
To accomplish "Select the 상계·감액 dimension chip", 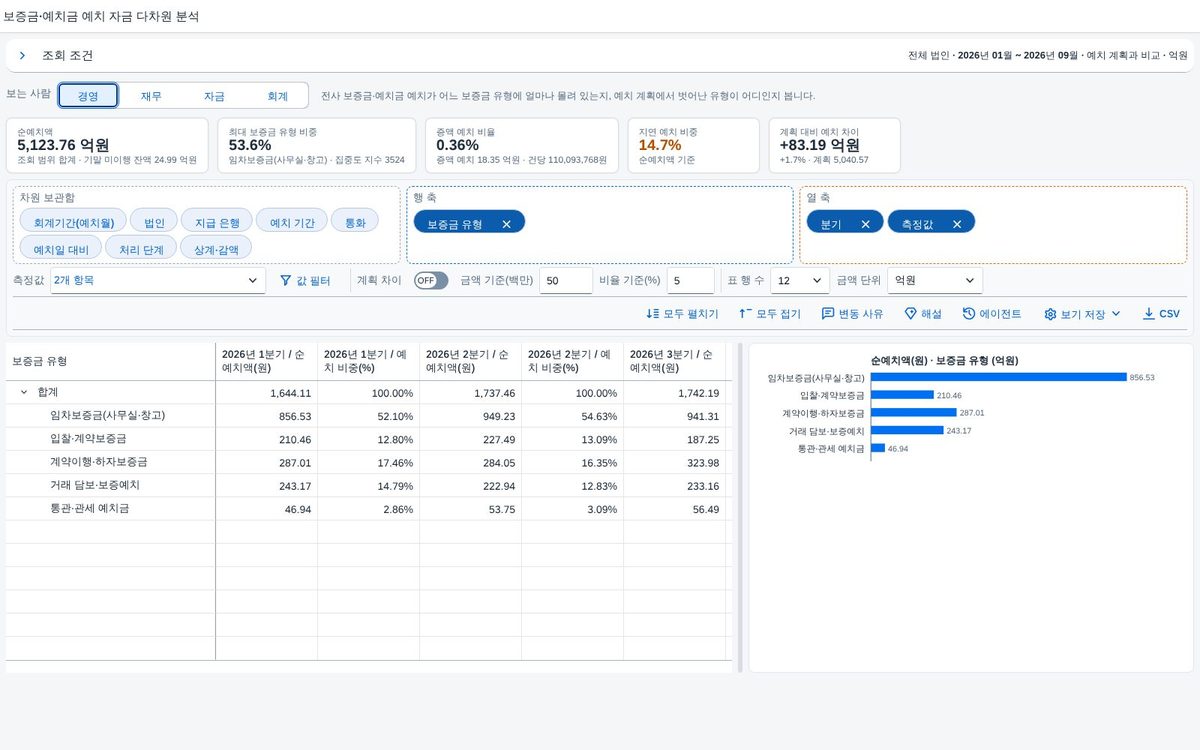I will [x=216, y=247].
